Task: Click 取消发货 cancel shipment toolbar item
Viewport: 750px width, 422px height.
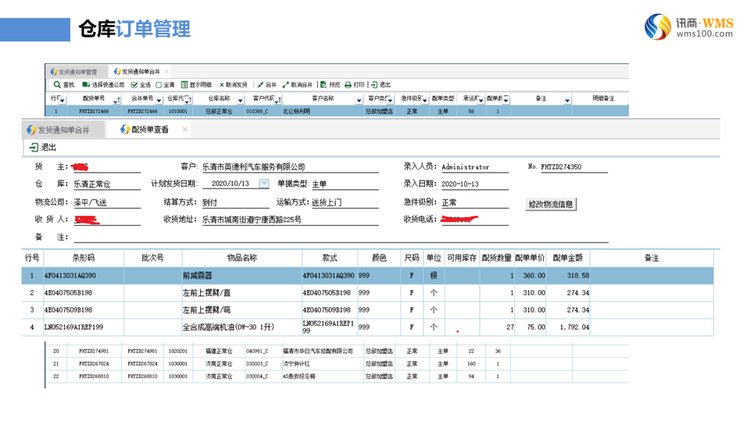Action: 233,85
